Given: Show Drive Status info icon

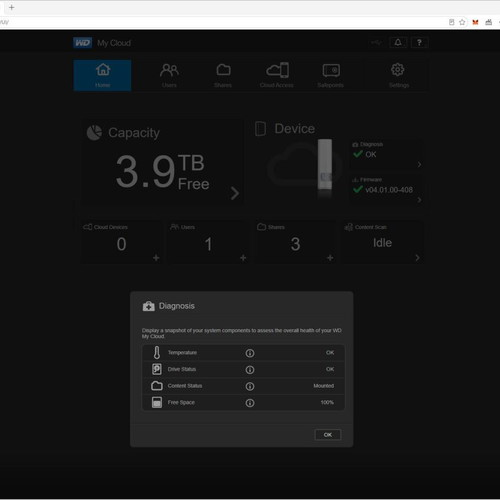Looking at the screenshot, I should pyautogui.click(x=250, y=370).
